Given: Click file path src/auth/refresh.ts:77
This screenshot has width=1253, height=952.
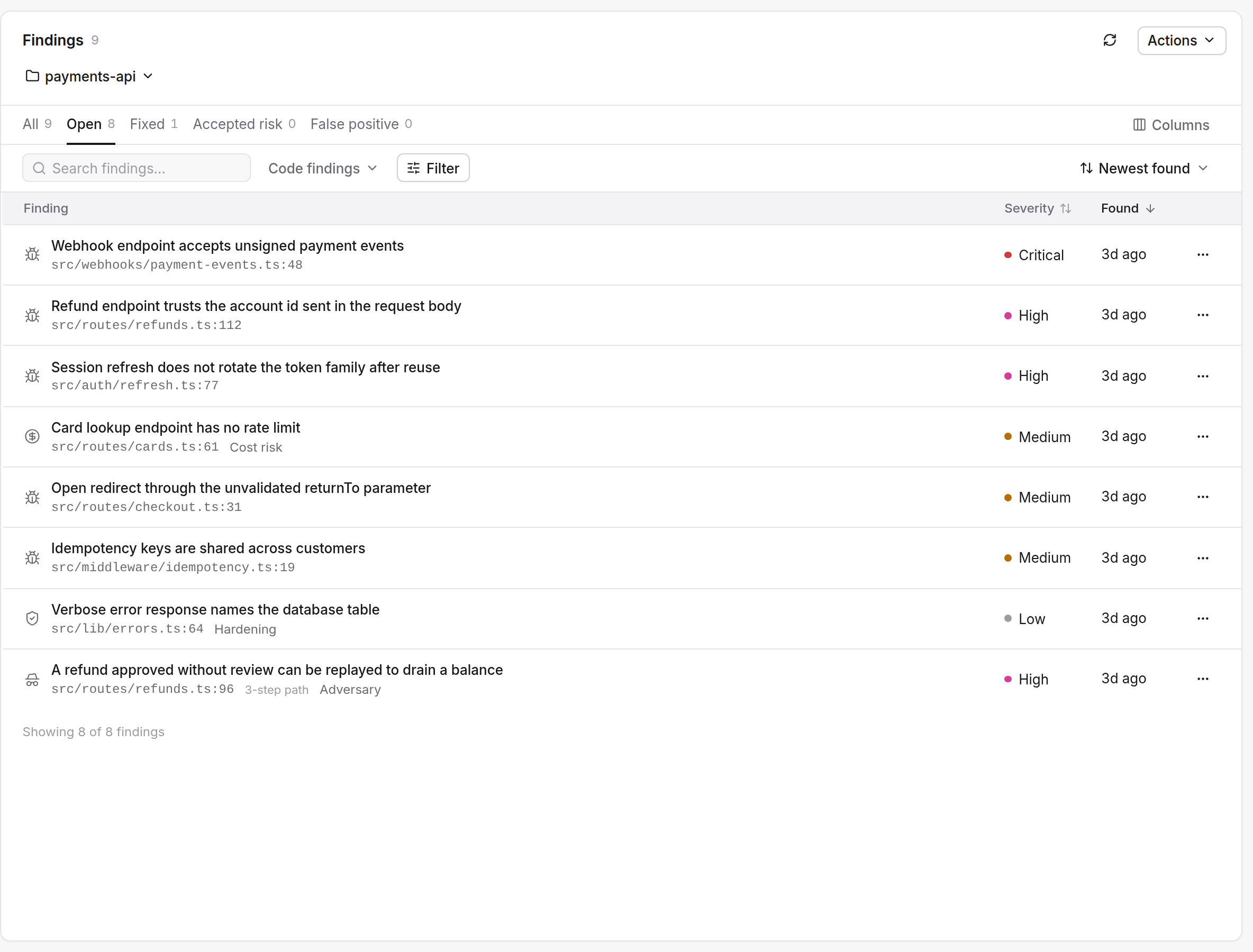Looking at the screenshot, I should coord(134,386).
